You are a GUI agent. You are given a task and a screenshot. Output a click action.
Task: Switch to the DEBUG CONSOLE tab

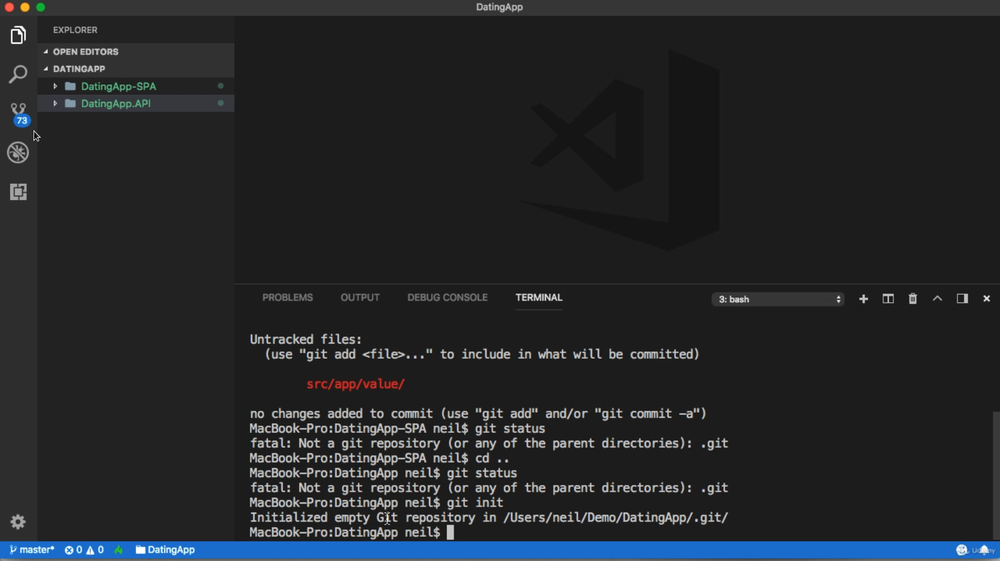pyautogui.click(x=447, y=298)
